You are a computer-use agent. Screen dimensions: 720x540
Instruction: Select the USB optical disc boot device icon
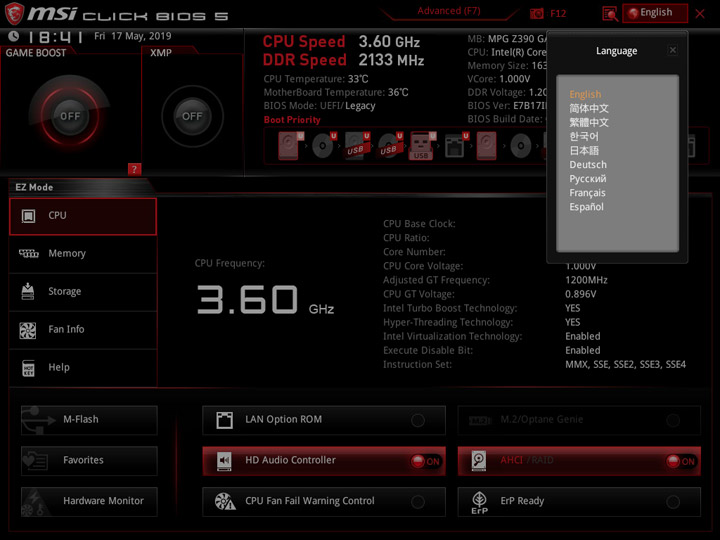click(x=389, y=146)
